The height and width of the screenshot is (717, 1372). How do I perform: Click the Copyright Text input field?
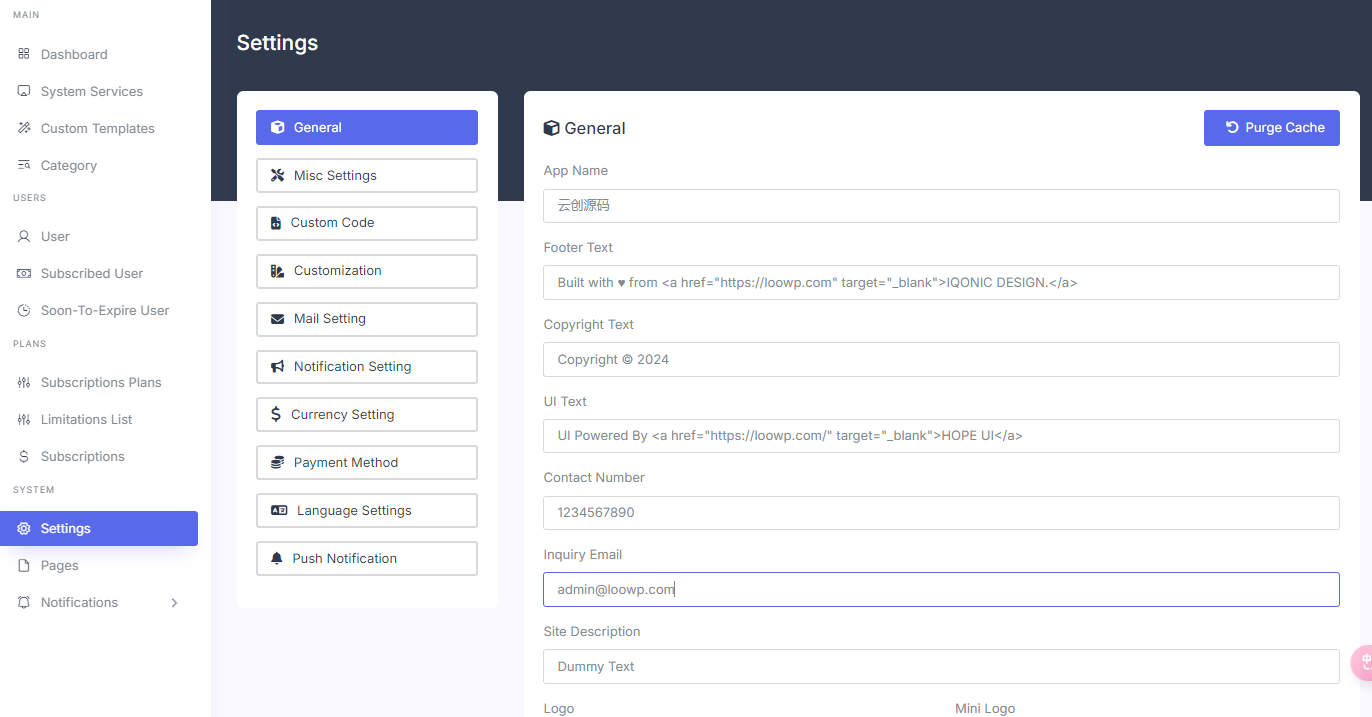pos(941,359)
